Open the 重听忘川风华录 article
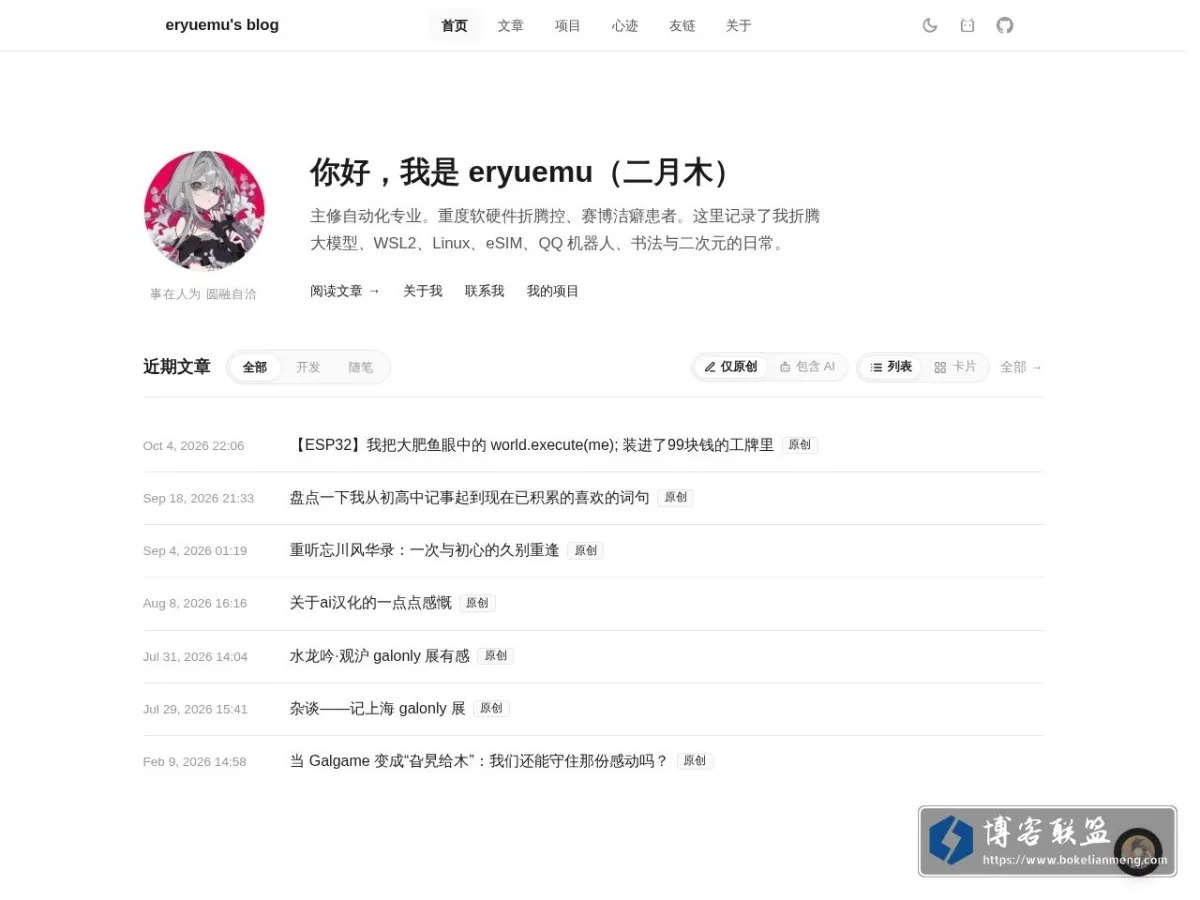 click(425, 550)
